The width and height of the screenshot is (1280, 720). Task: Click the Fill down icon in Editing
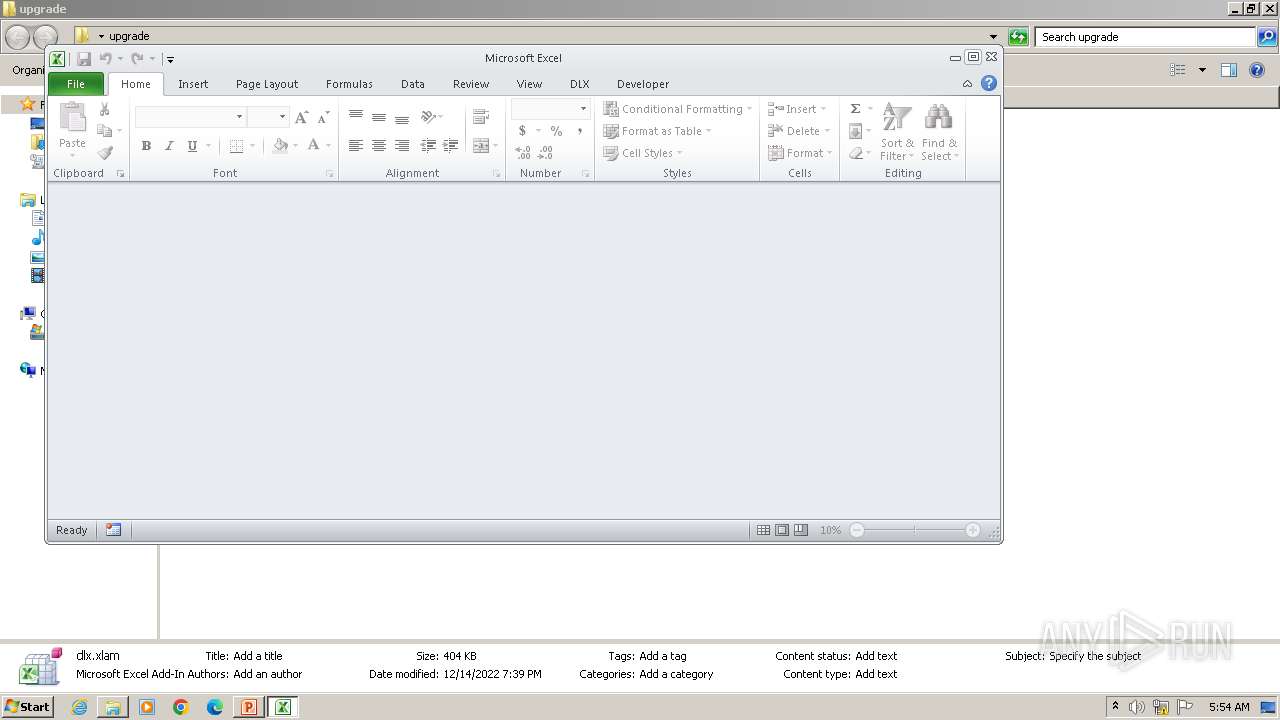click(x=855, y=131)
